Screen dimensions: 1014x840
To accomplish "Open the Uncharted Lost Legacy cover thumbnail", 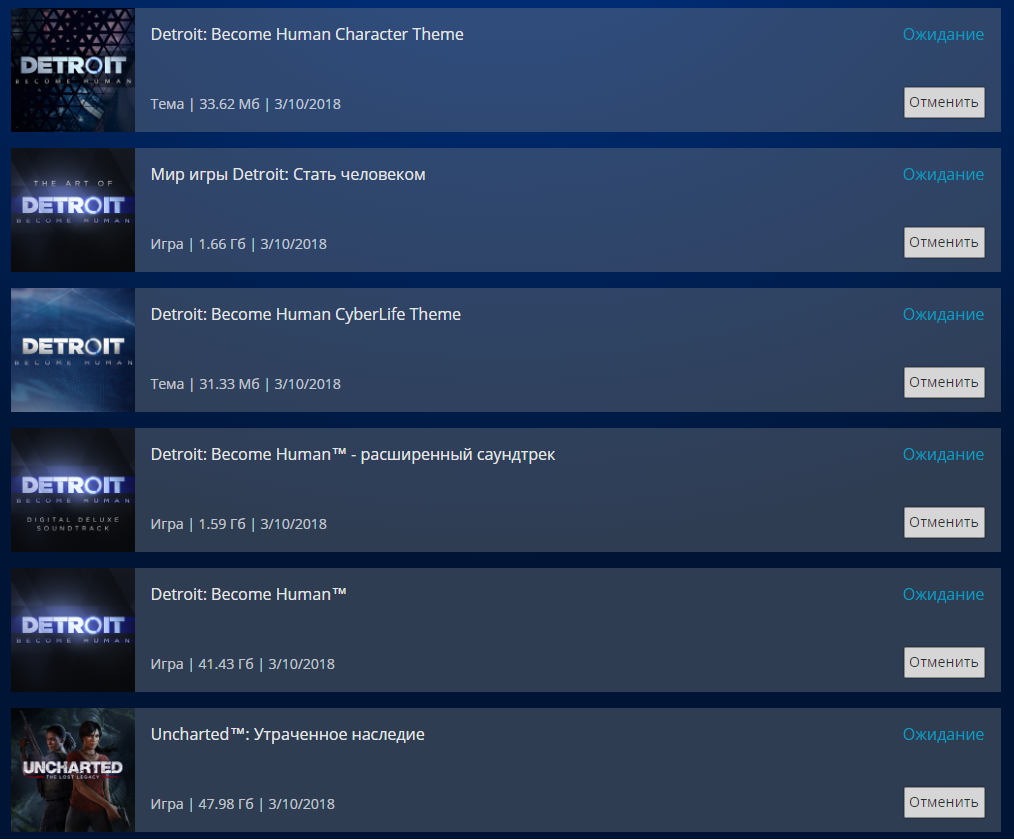I will [x=73, y=770].
